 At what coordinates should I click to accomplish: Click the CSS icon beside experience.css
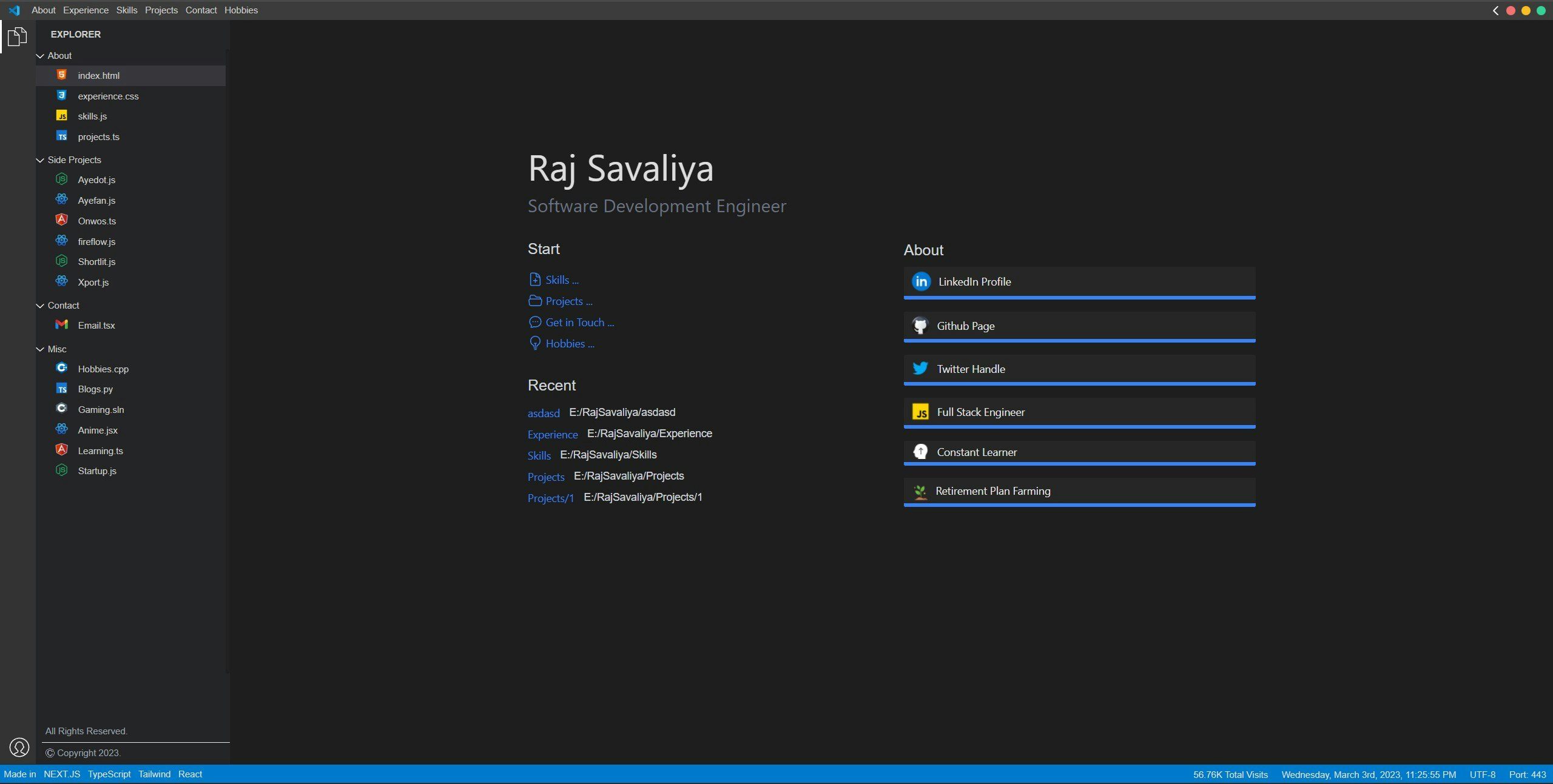62,95
